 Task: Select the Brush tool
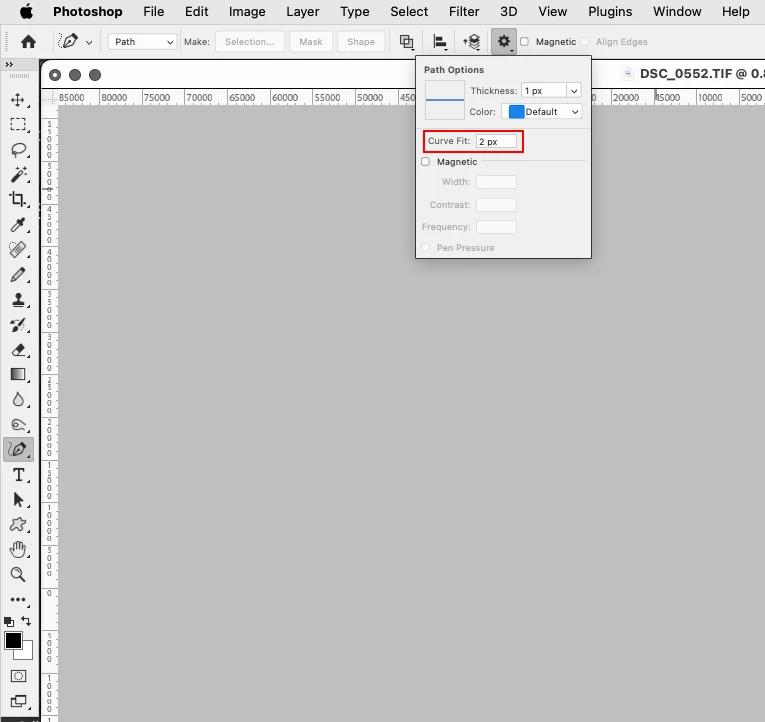[x=18, y=275]
